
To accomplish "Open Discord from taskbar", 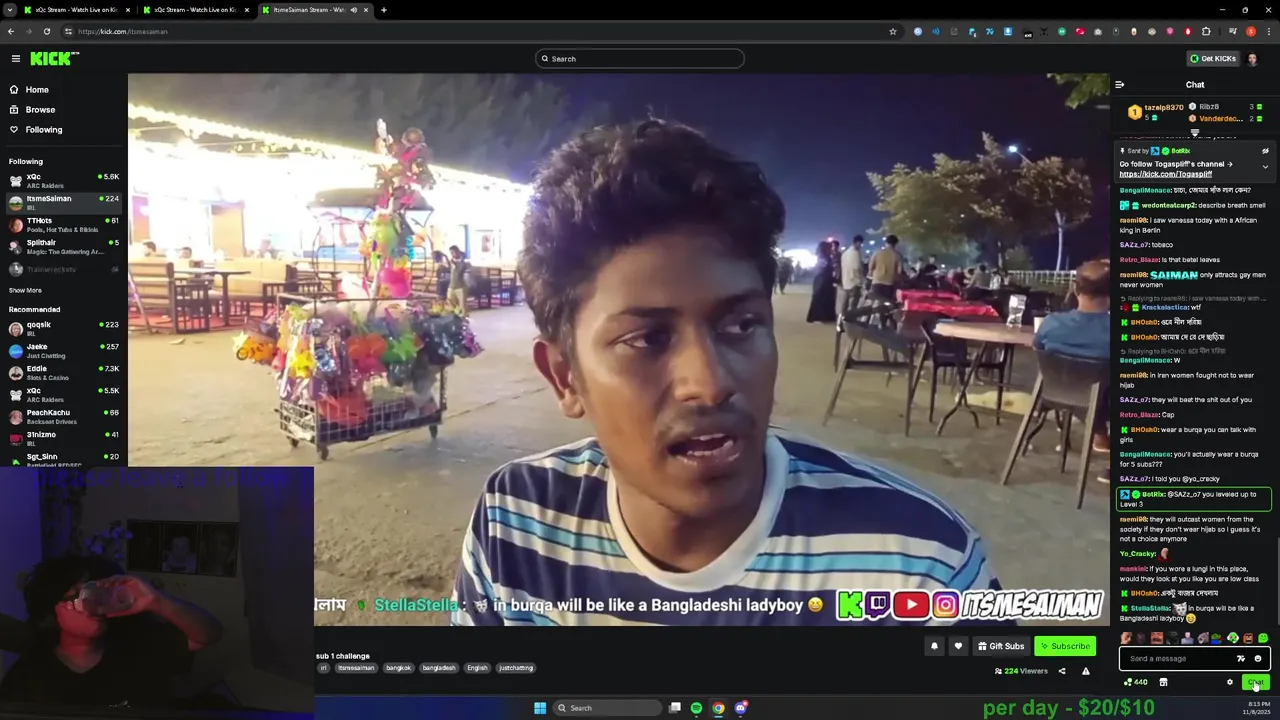I will (x=741, y=708).
